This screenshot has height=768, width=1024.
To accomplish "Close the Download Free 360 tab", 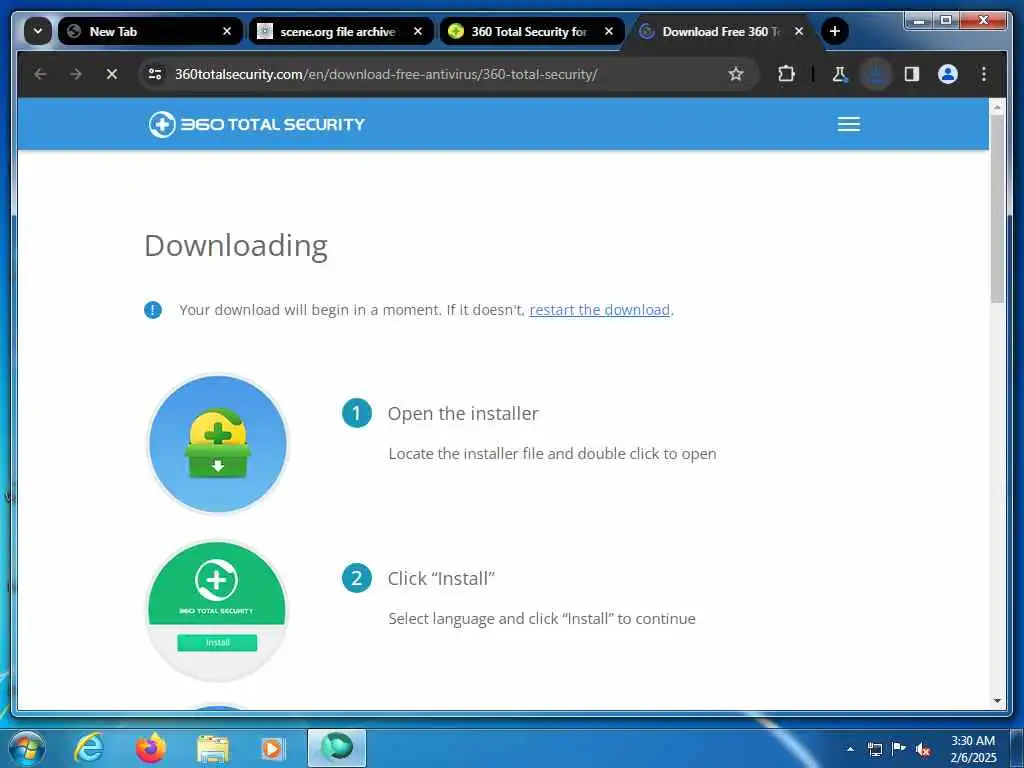I will (x=799, y=31).
